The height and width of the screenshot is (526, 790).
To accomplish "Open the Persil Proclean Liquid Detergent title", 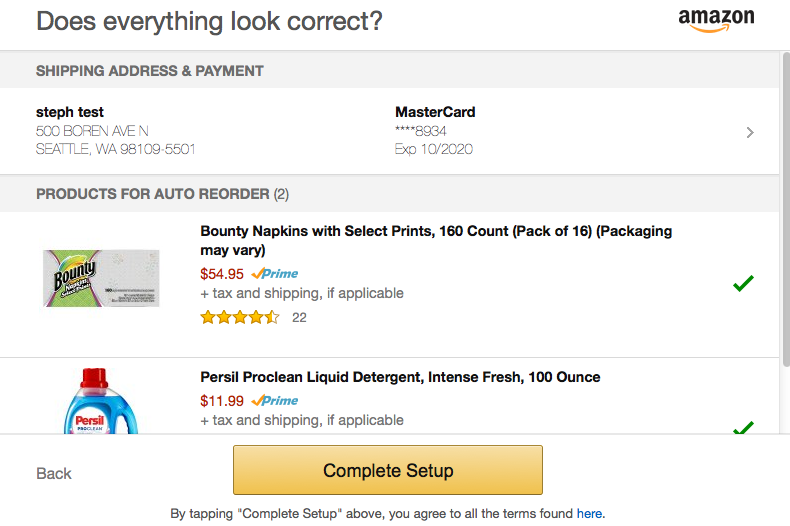I will [400, 377].
